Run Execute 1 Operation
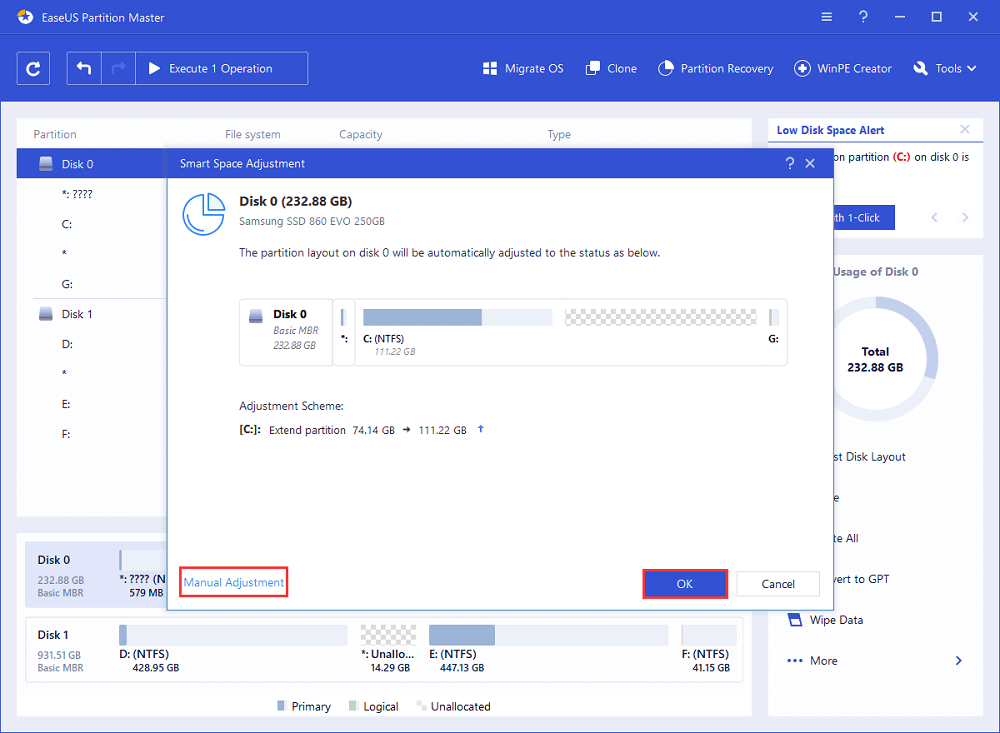 tap(221, 68)
